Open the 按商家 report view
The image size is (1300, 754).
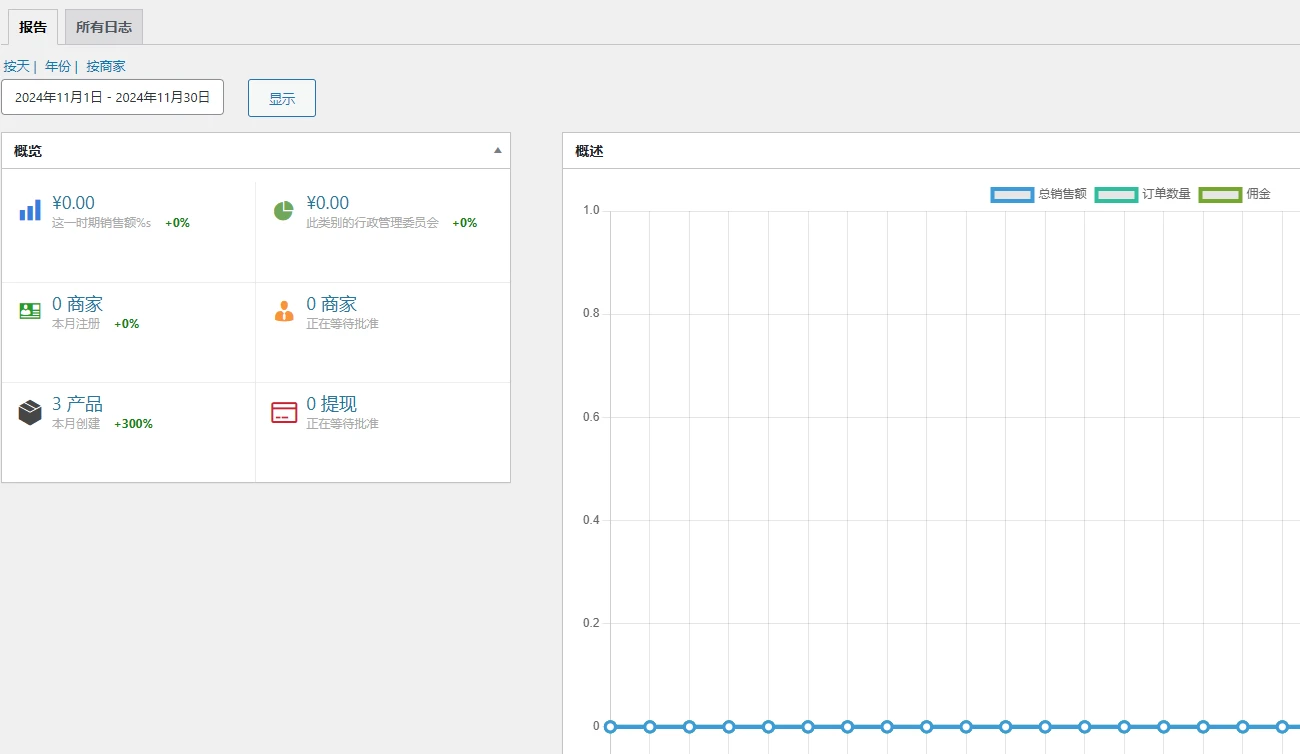pos(106,65)
